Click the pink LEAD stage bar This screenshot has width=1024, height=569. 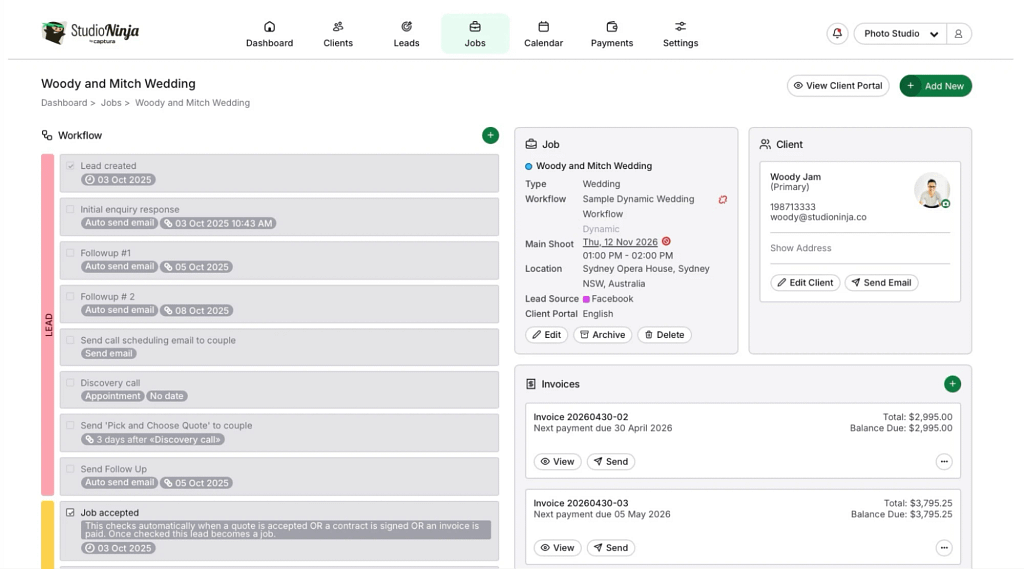click(x=48, y=325)
